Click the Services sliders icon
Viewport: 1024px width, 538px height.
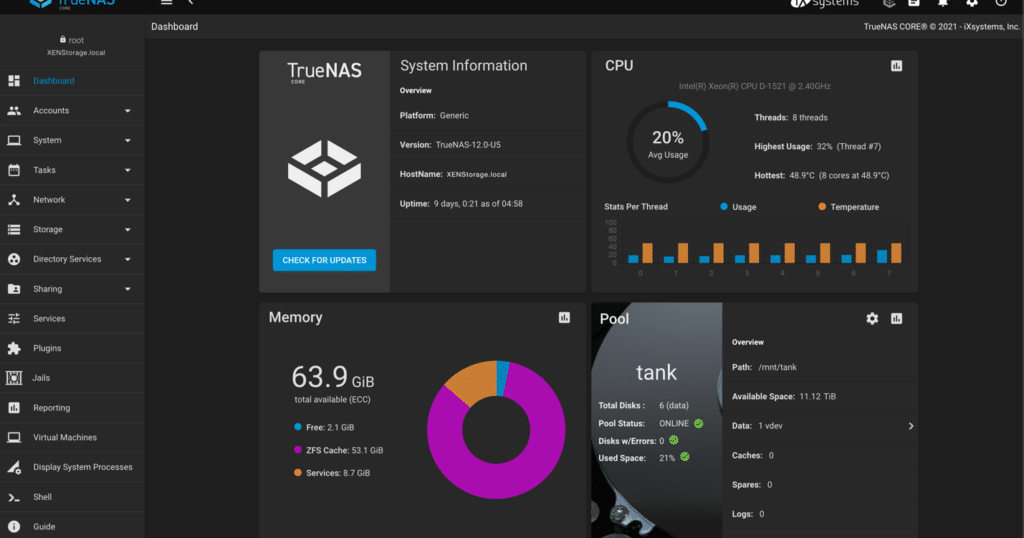click(x=14, y=319)
